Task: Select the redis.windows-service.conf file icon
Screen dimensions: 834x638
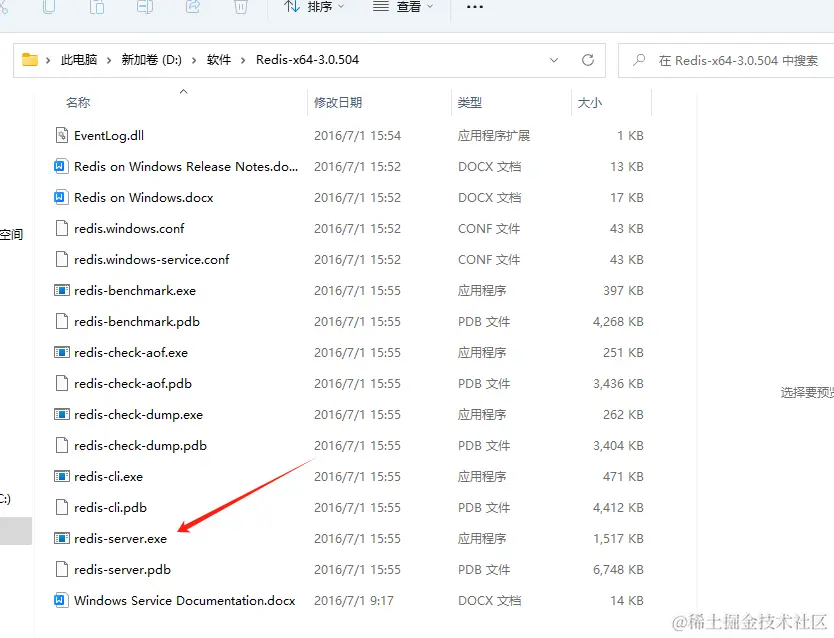Action: click(x=62, y=259)
